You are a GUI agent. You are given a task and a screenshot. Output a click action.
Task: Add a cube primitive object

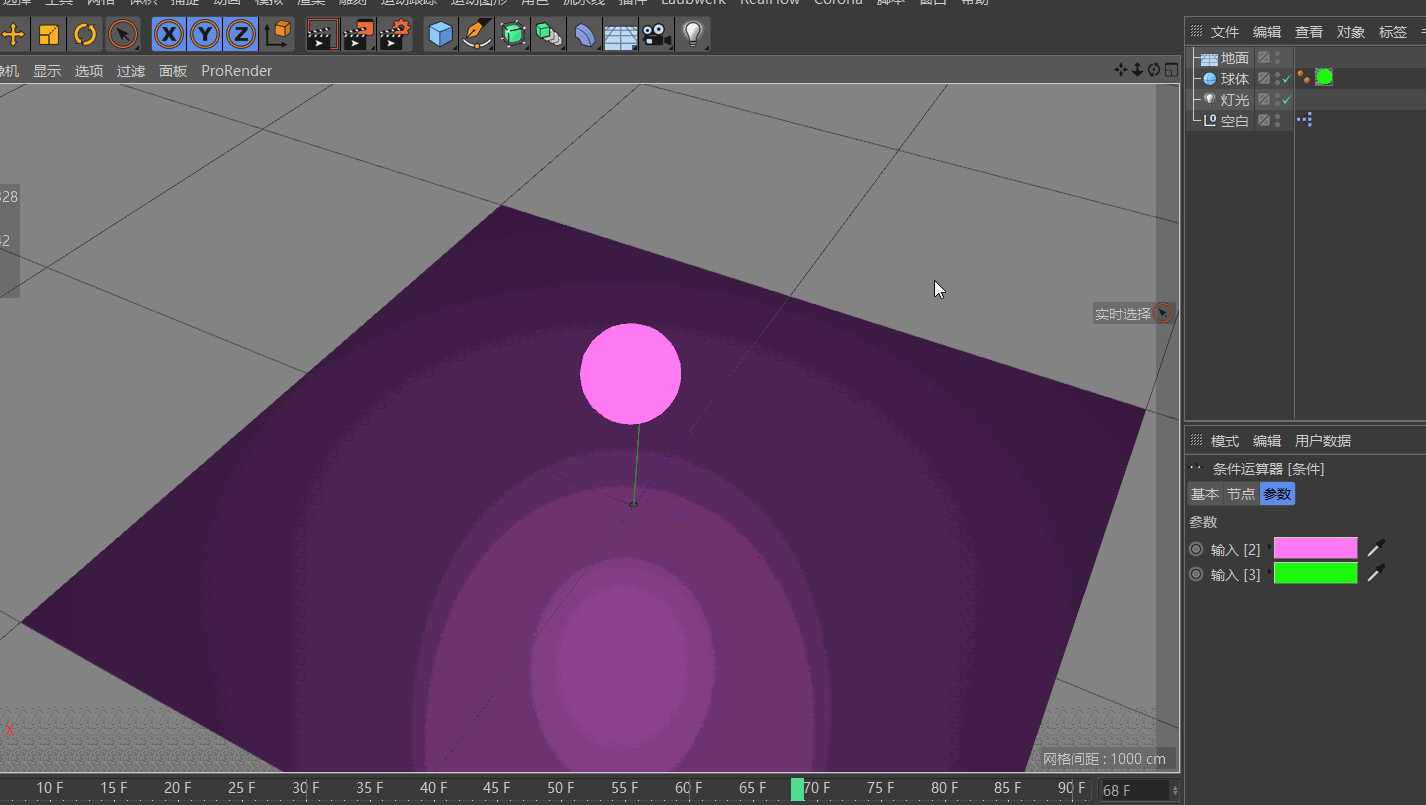pyautogui.click(x=440, y=35)
